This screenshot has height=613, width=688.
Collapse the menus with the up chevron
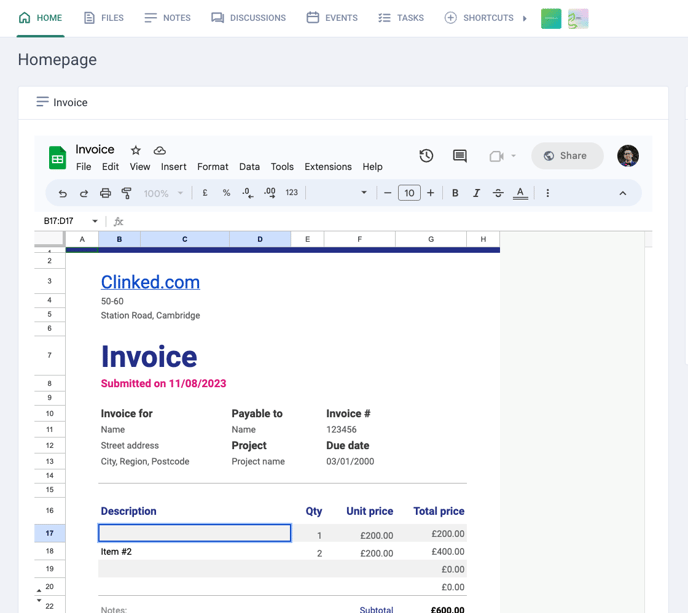click(623, 193)
